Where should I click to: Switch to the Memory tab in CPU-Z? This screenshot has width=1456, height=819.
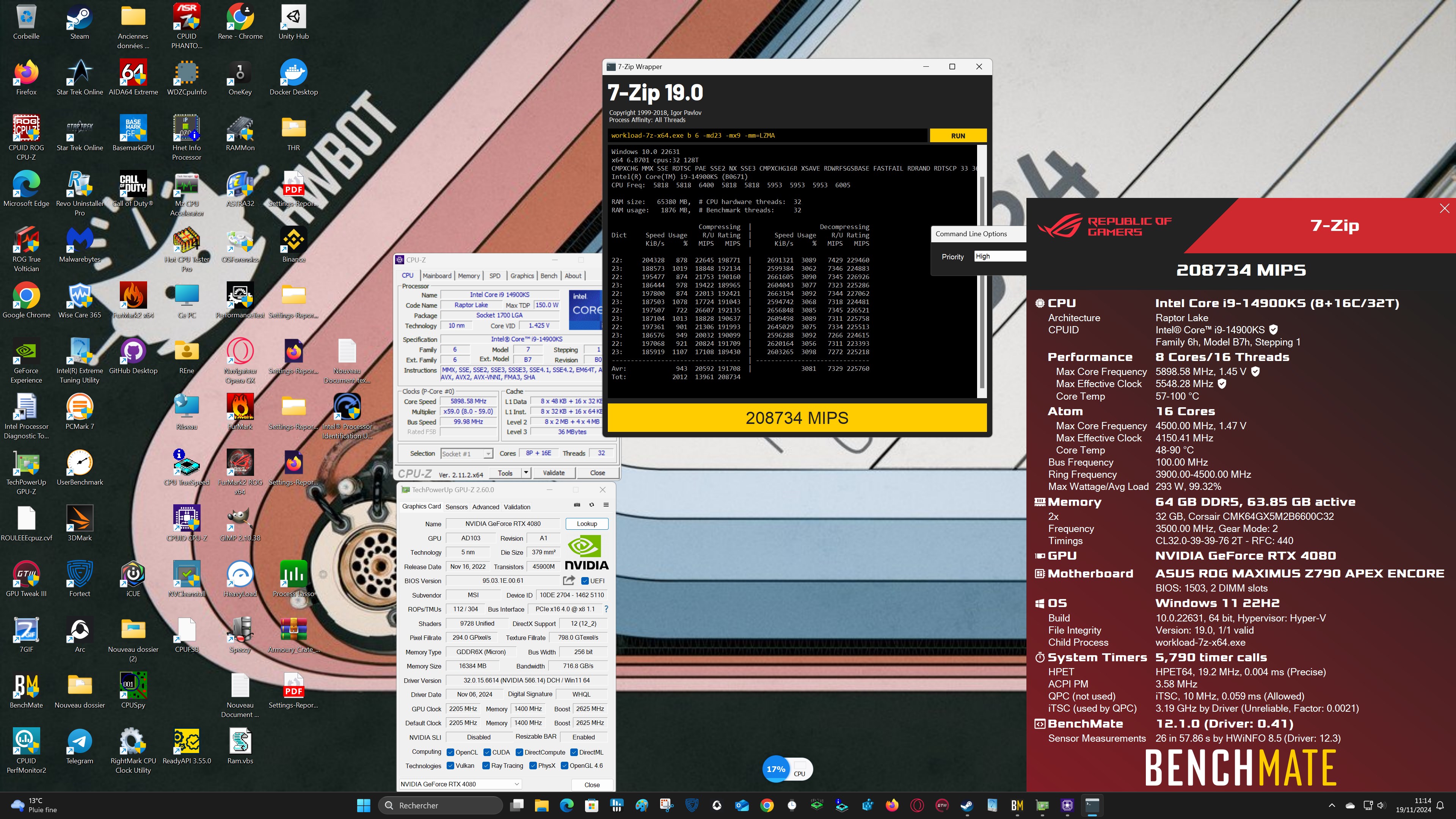469,276
